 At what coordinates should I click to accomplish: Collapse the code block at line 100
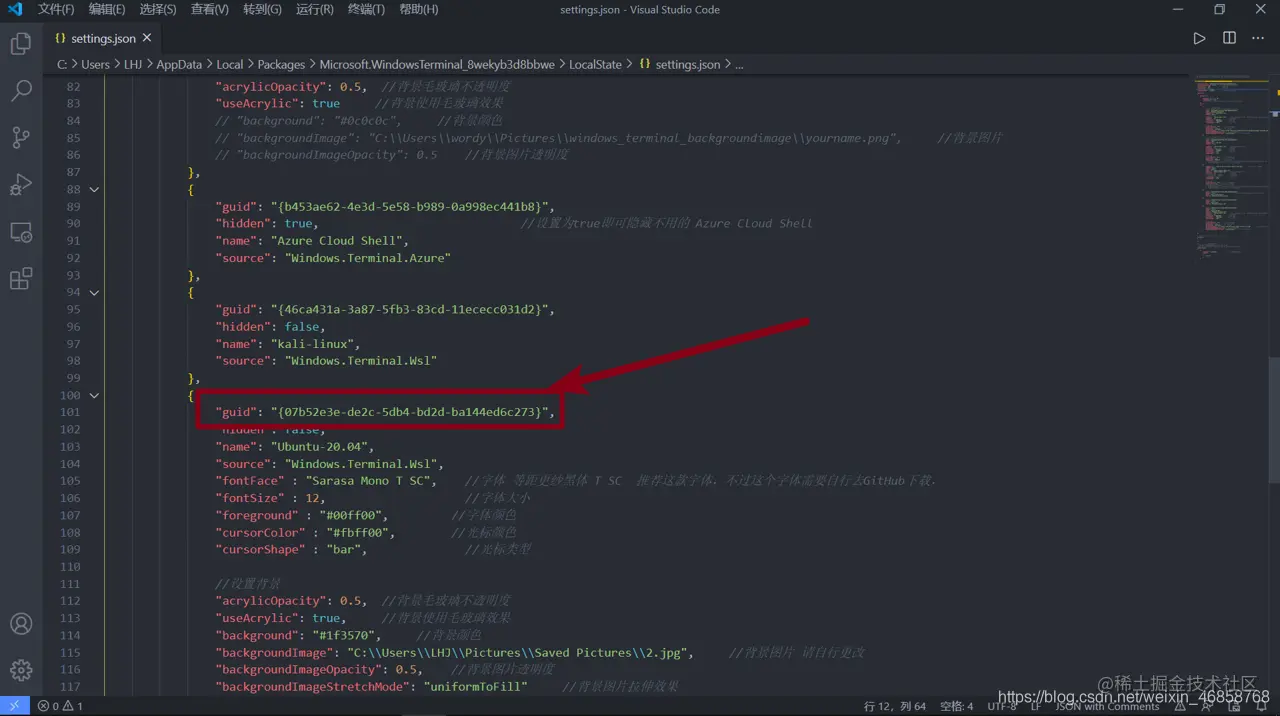94,395
